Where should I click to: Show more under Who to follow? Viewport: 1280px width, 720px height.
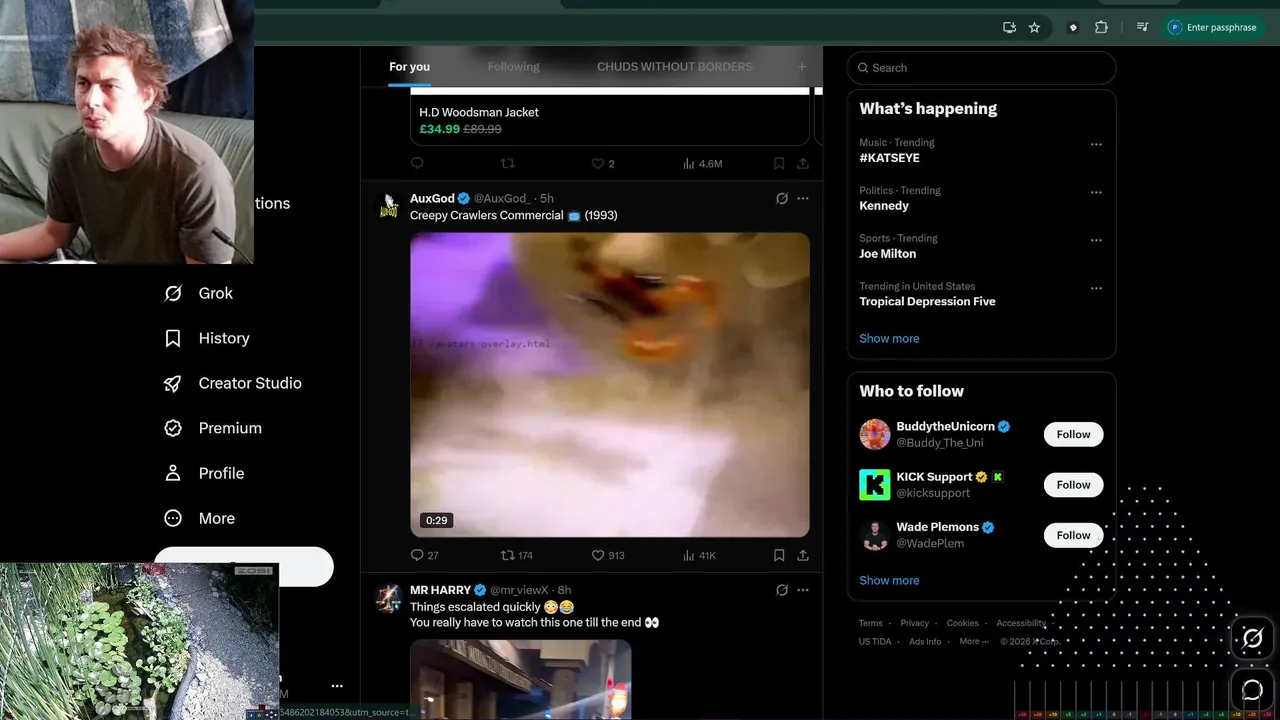click(889, 580)
